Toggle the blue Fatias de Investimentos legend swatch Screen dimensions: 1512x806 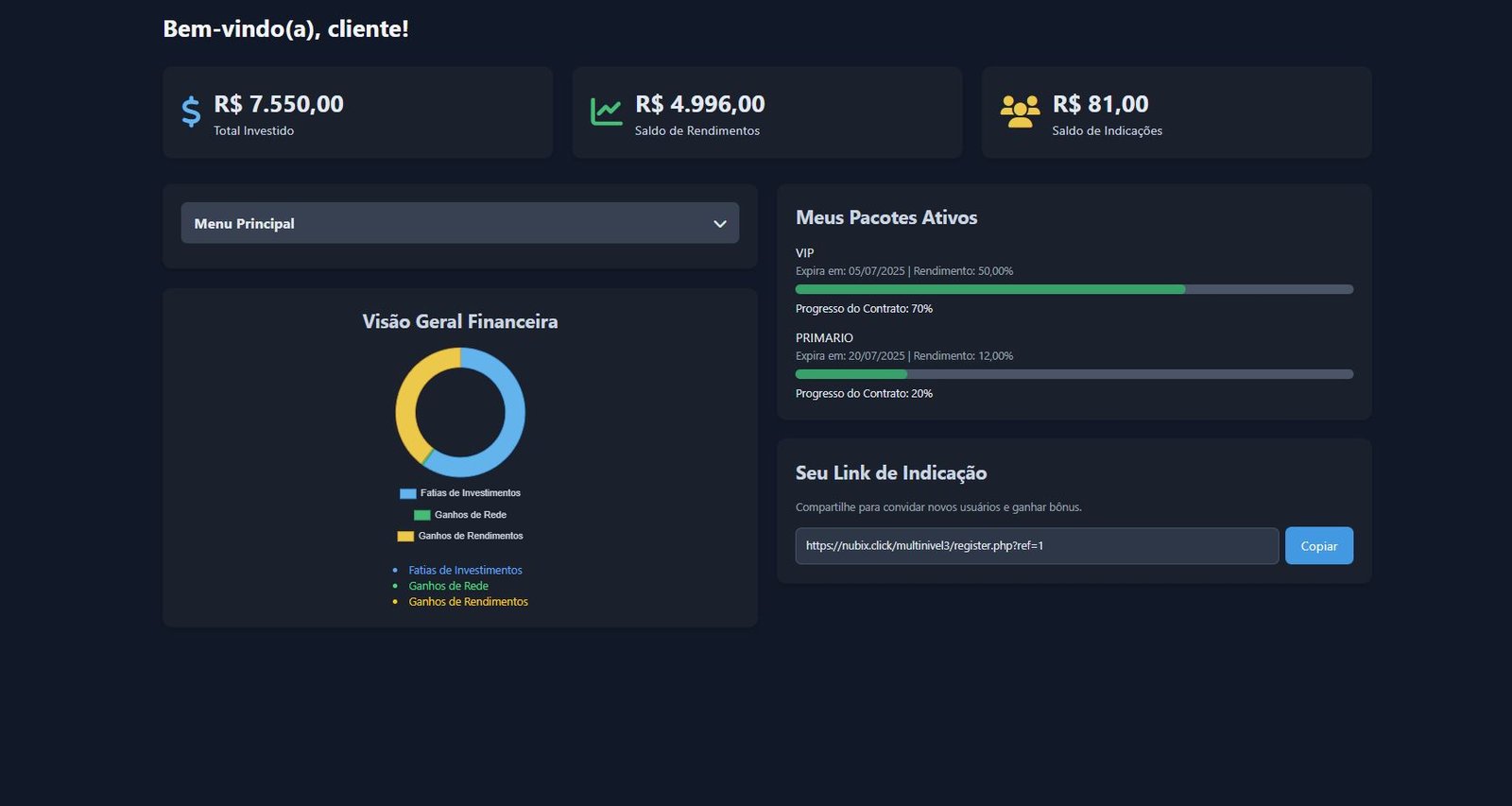408,493
